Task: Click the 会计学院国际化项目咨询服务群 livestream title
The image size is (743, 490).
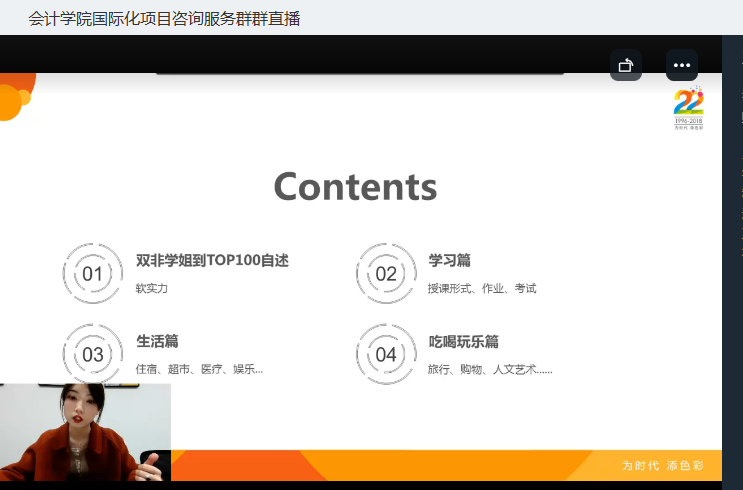Action: click(164, 18)
